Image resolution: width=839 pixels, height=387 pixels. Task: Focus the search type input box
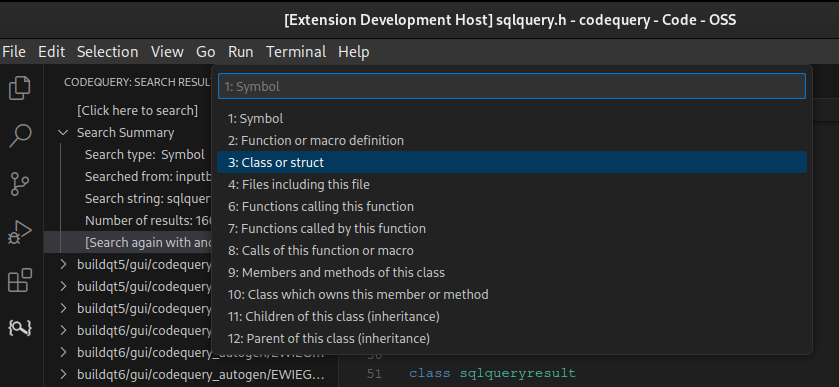(x=512, y=86)
